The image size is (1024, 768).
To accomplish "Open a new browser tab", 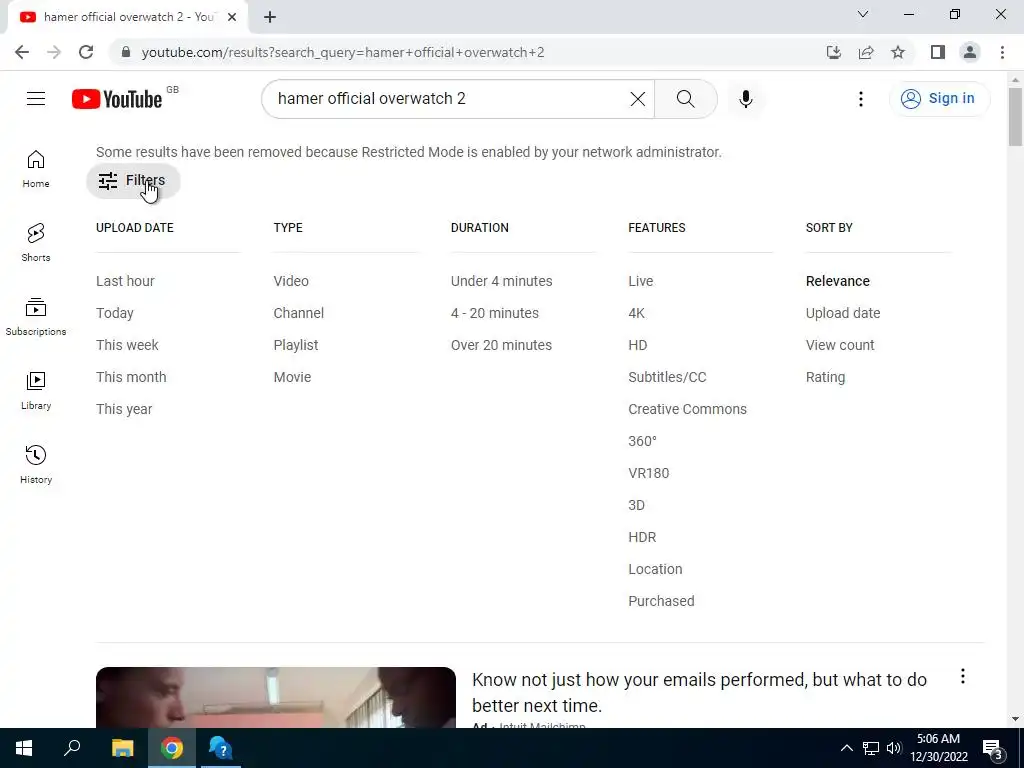I will pyautogui.click(x=270, y=17).
